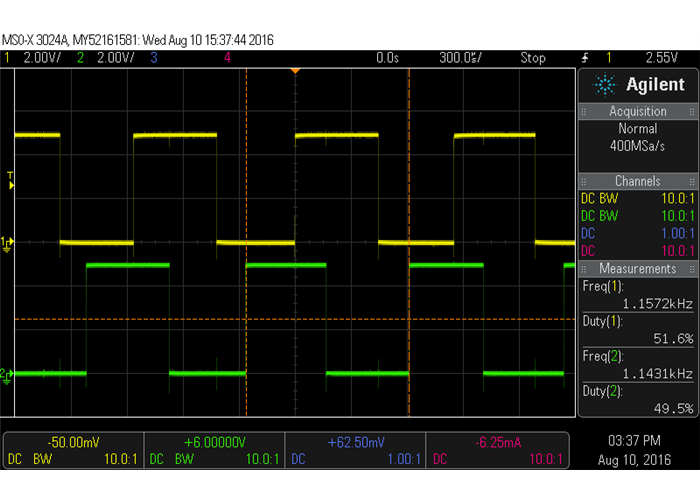The image size is (700, 500).
Task: Click the 300.0 timebase setting
Action: point(464,58)
